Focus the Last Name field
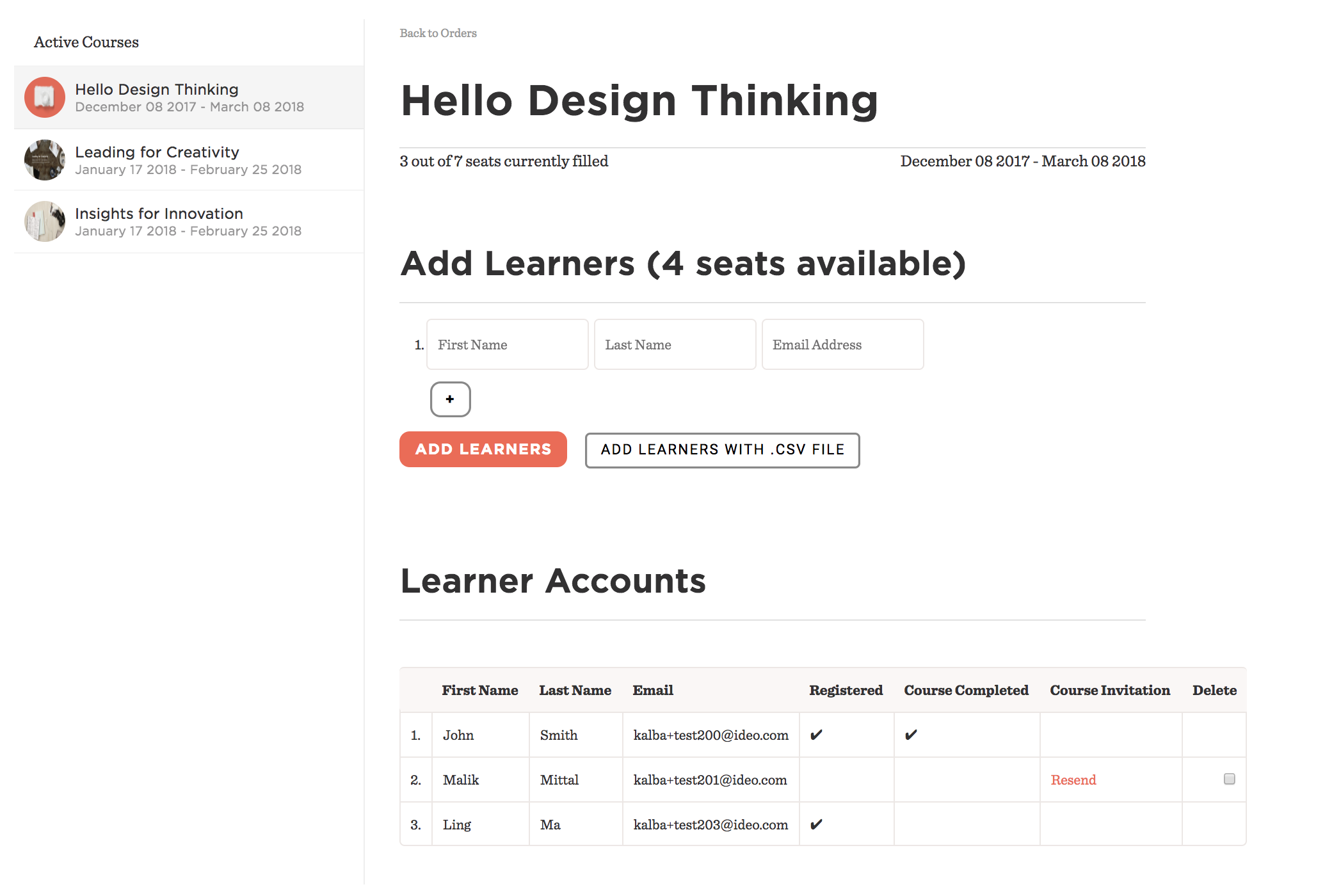1325x896 pixels. pyautogui.click(x=675, y=345)
